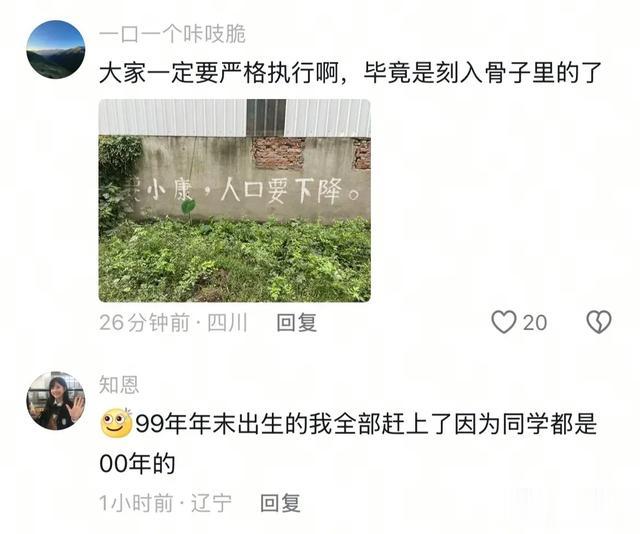640x534 pixels.
Task: Enlarge the wall slogan photo
Action: [x=235, y=200]
